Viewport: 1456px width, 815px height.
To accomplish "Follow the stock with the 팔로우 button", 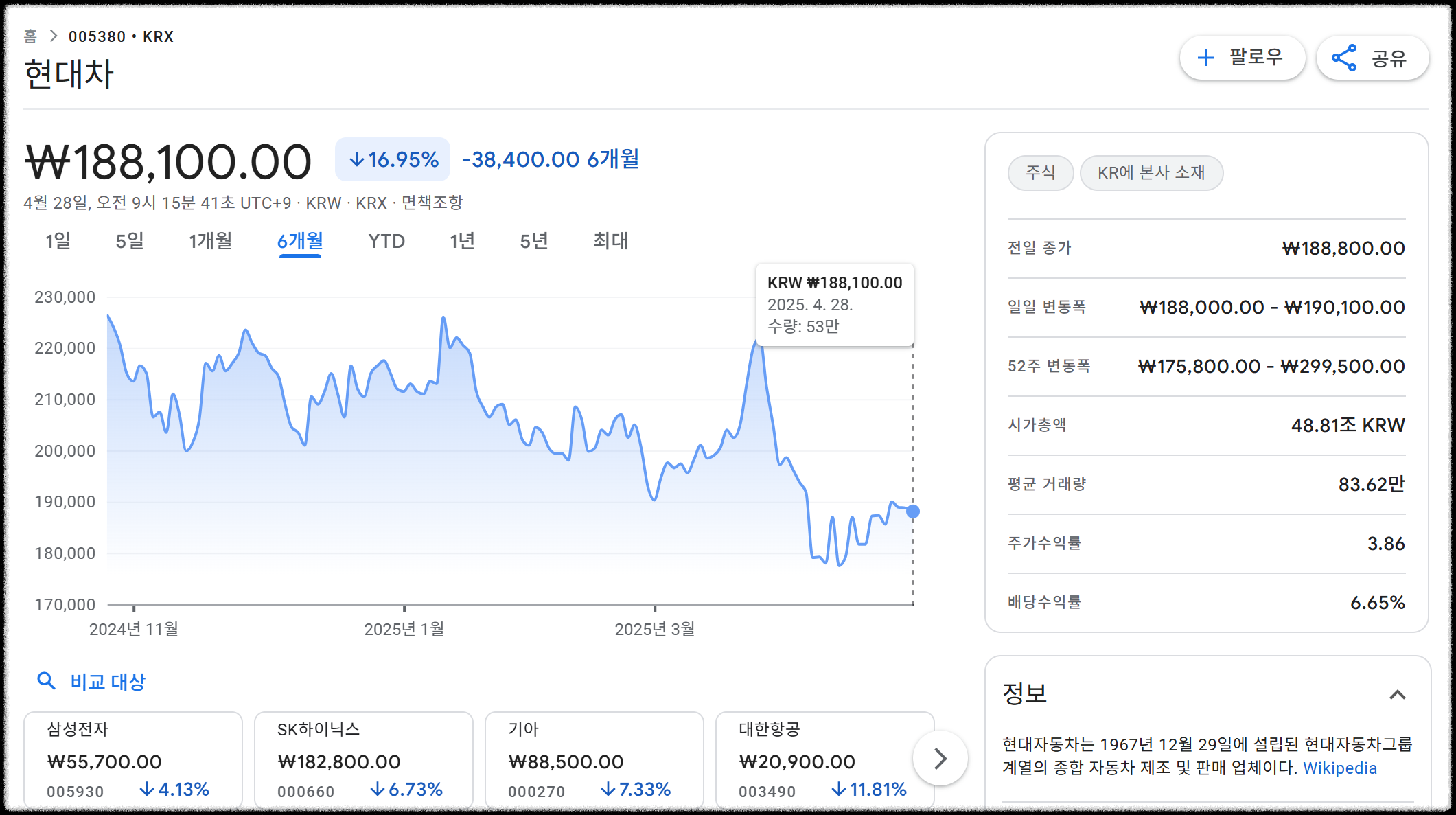I will [1242, 58].
